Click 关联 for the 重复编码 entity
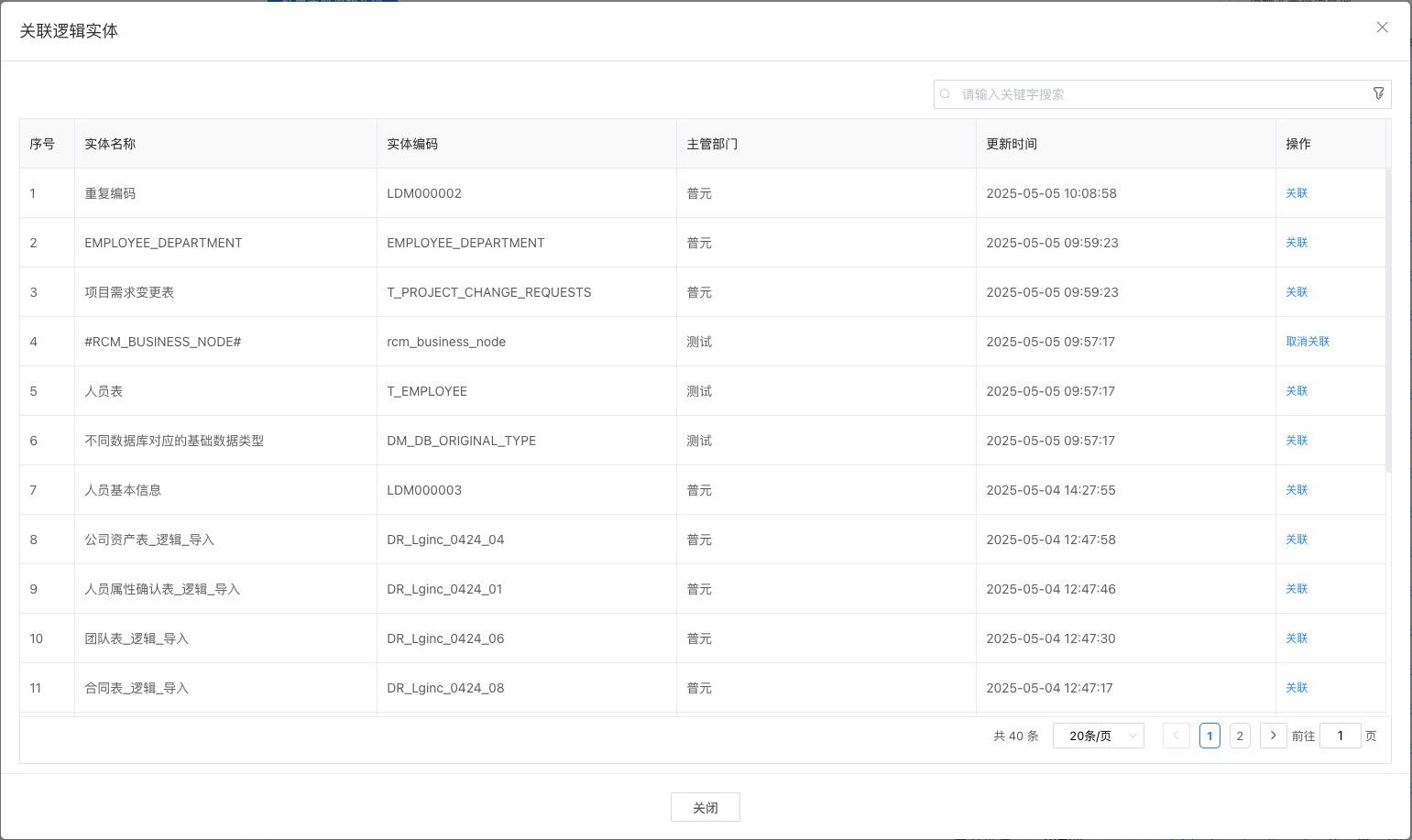Image resolution: width=1412 pixels, height=840 pixels. pos(1297,193)
